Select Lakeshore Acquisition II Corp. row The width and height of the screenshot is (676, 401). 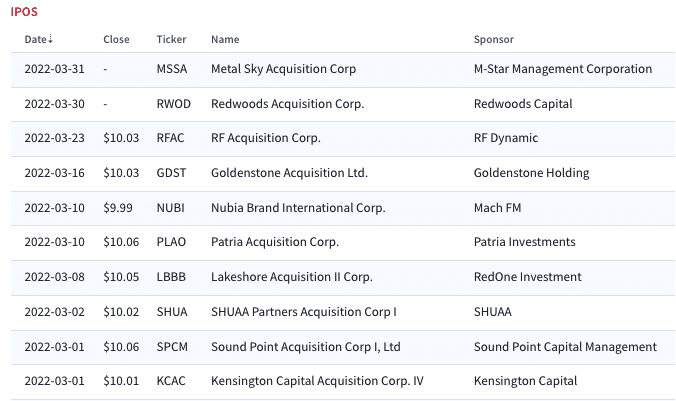pyautogui.click(x=343, y=278)
